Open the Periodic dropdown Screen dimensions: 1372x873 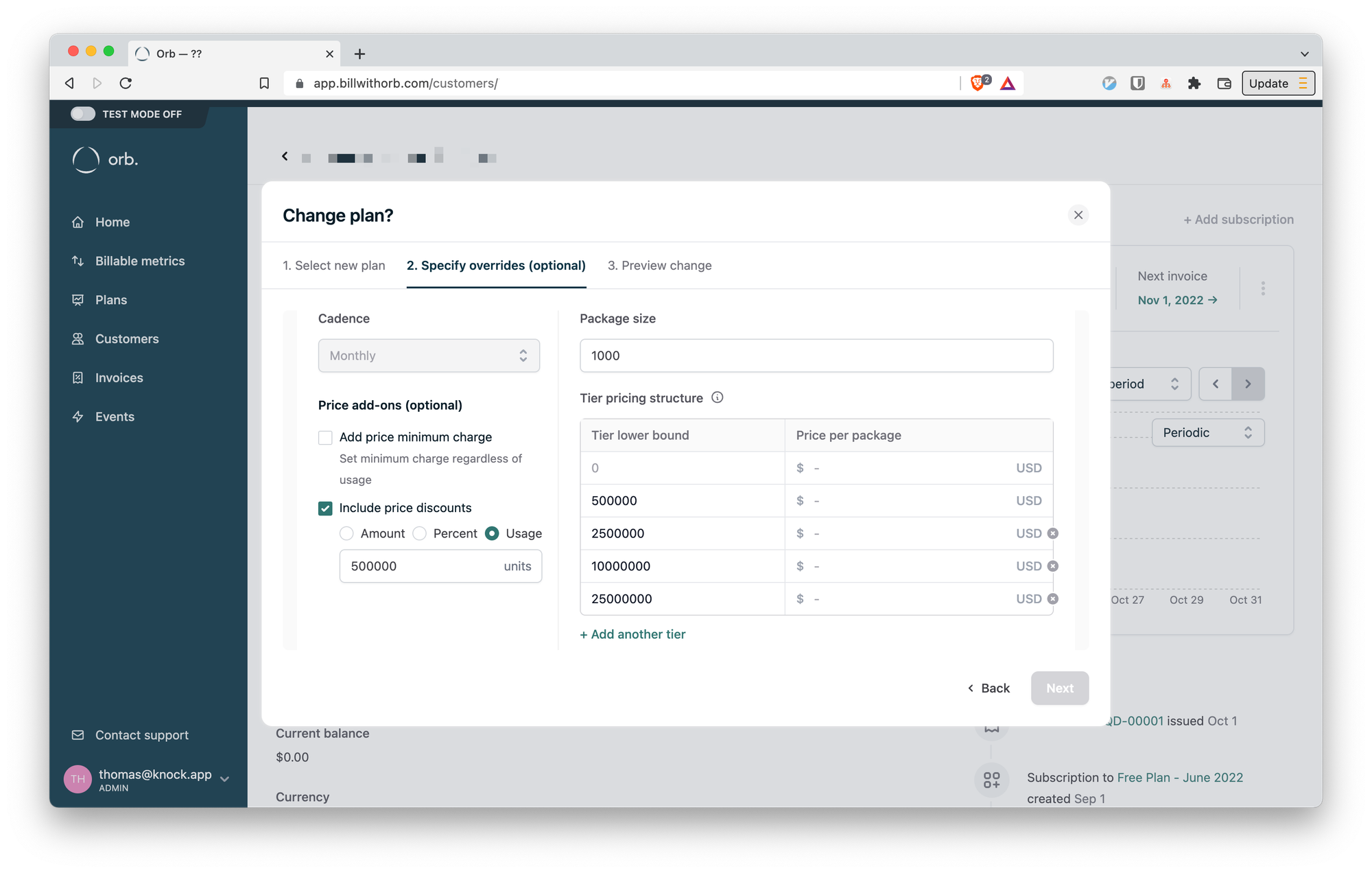pos(1207,432)
